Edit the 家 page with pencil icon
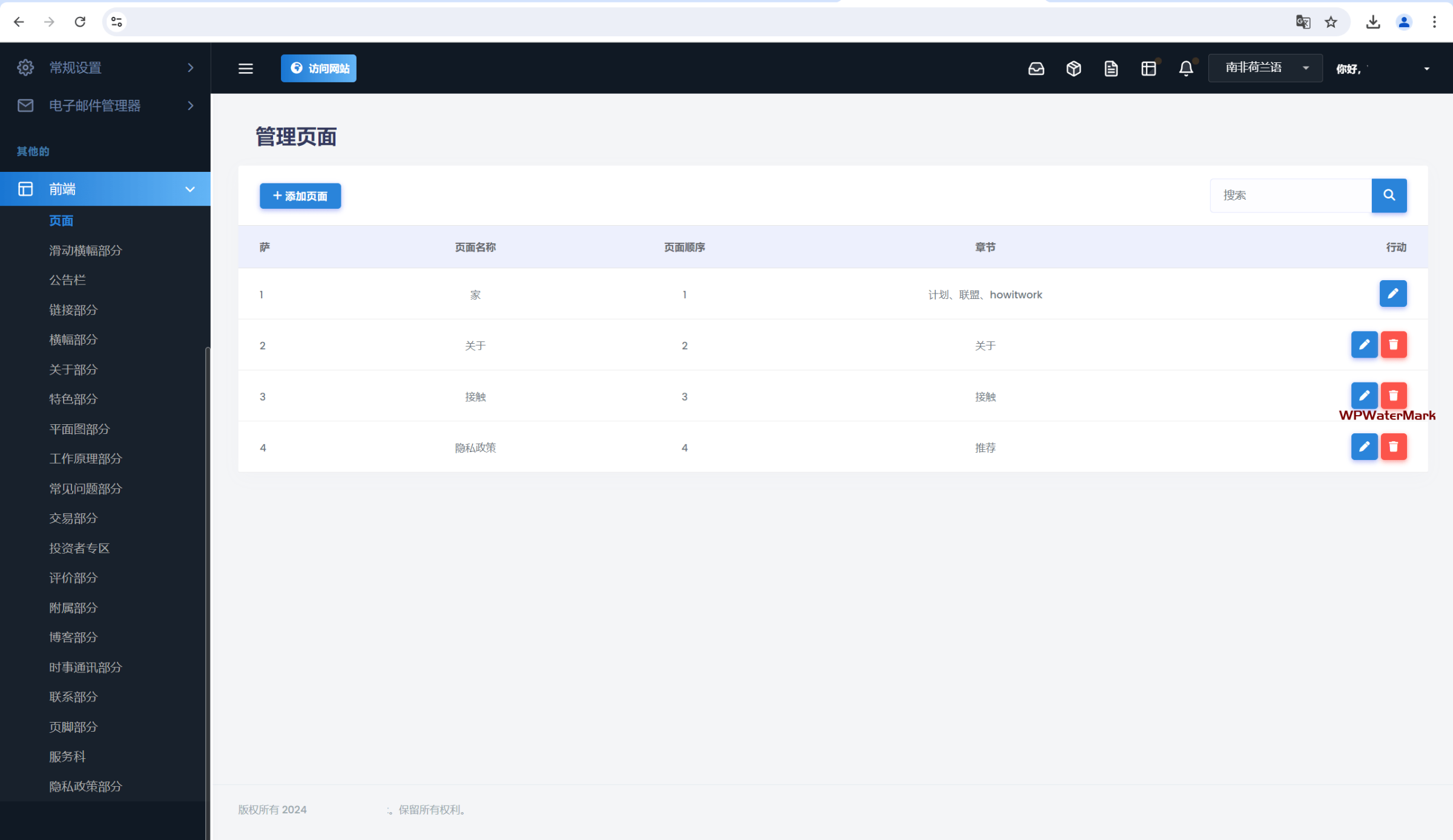The width and height of the screenshot is (1453, 840). (x=1392, y=294)
